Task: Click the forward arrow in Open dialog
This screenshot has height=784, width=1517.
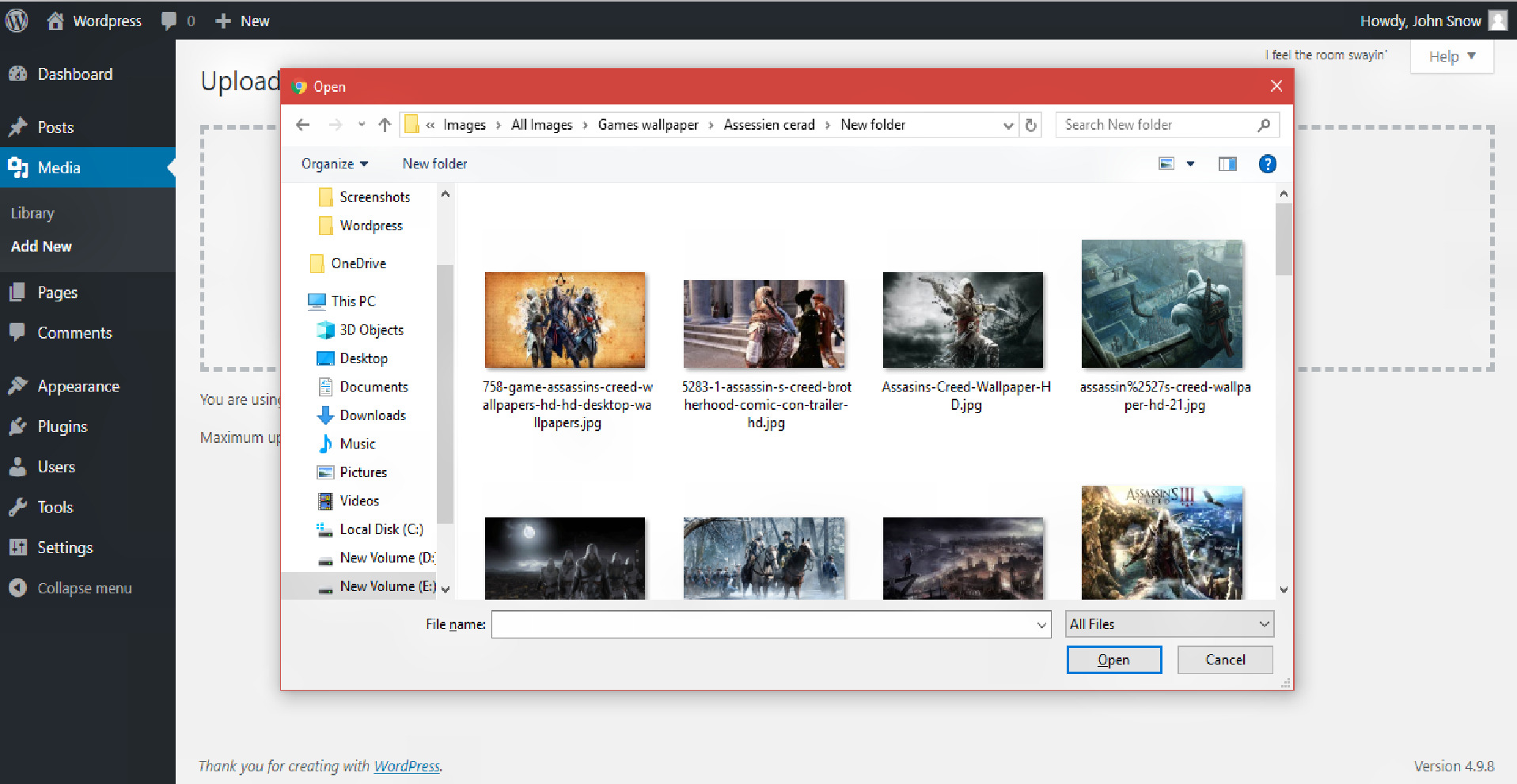Action: point(336,125)
